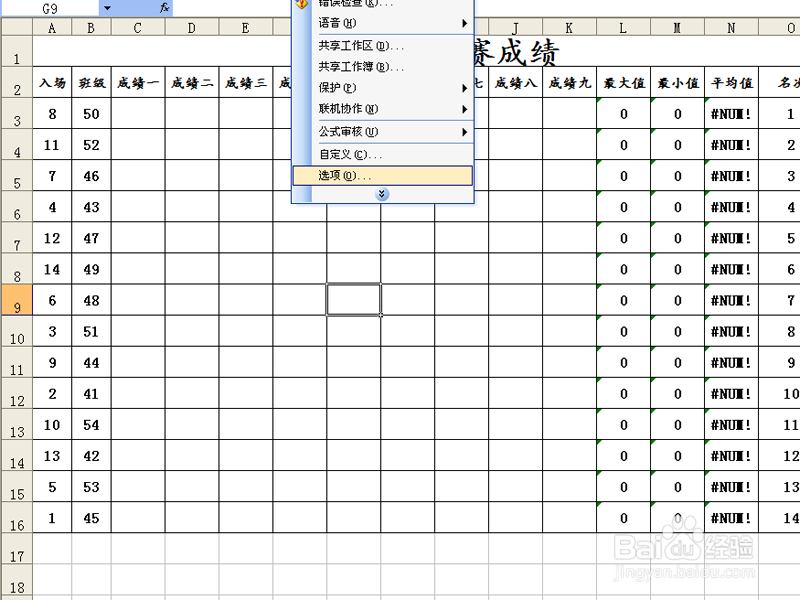Select column L header
The height and width of the screenshot is (600, 800).
(623, 28)
